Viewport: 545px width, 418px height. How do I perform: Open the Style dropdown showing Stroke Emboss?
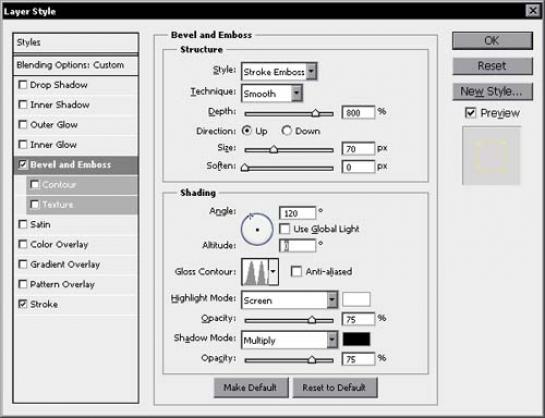[x=279, y=72]
